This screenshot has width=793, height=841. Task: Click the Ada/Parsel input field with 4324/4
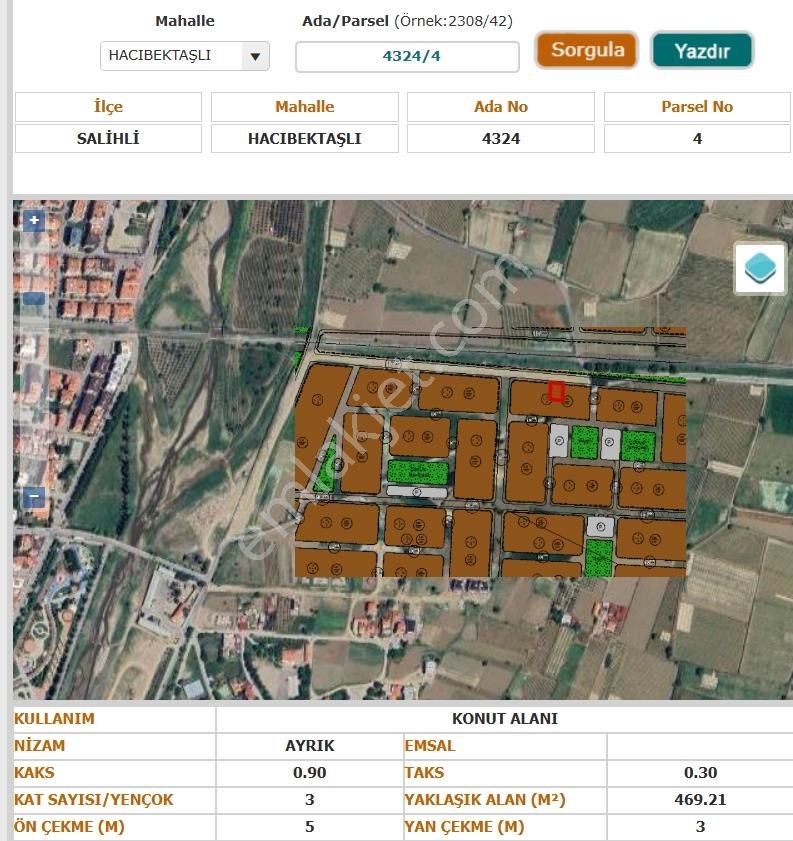[407, 56]
